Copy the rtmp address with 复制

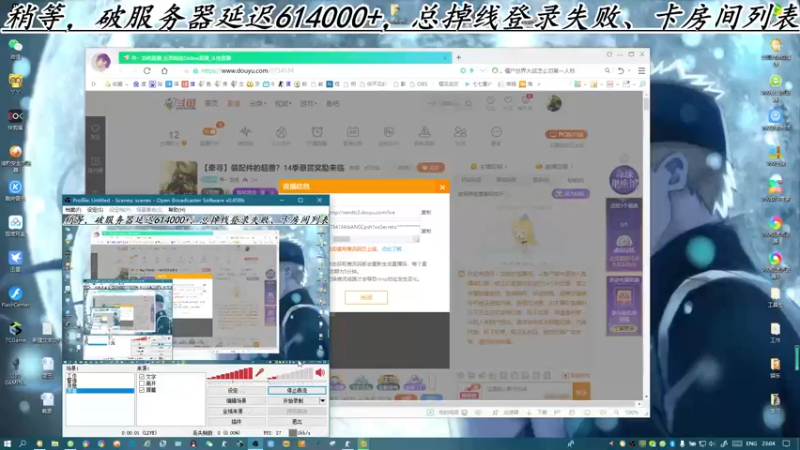[426, 212]
